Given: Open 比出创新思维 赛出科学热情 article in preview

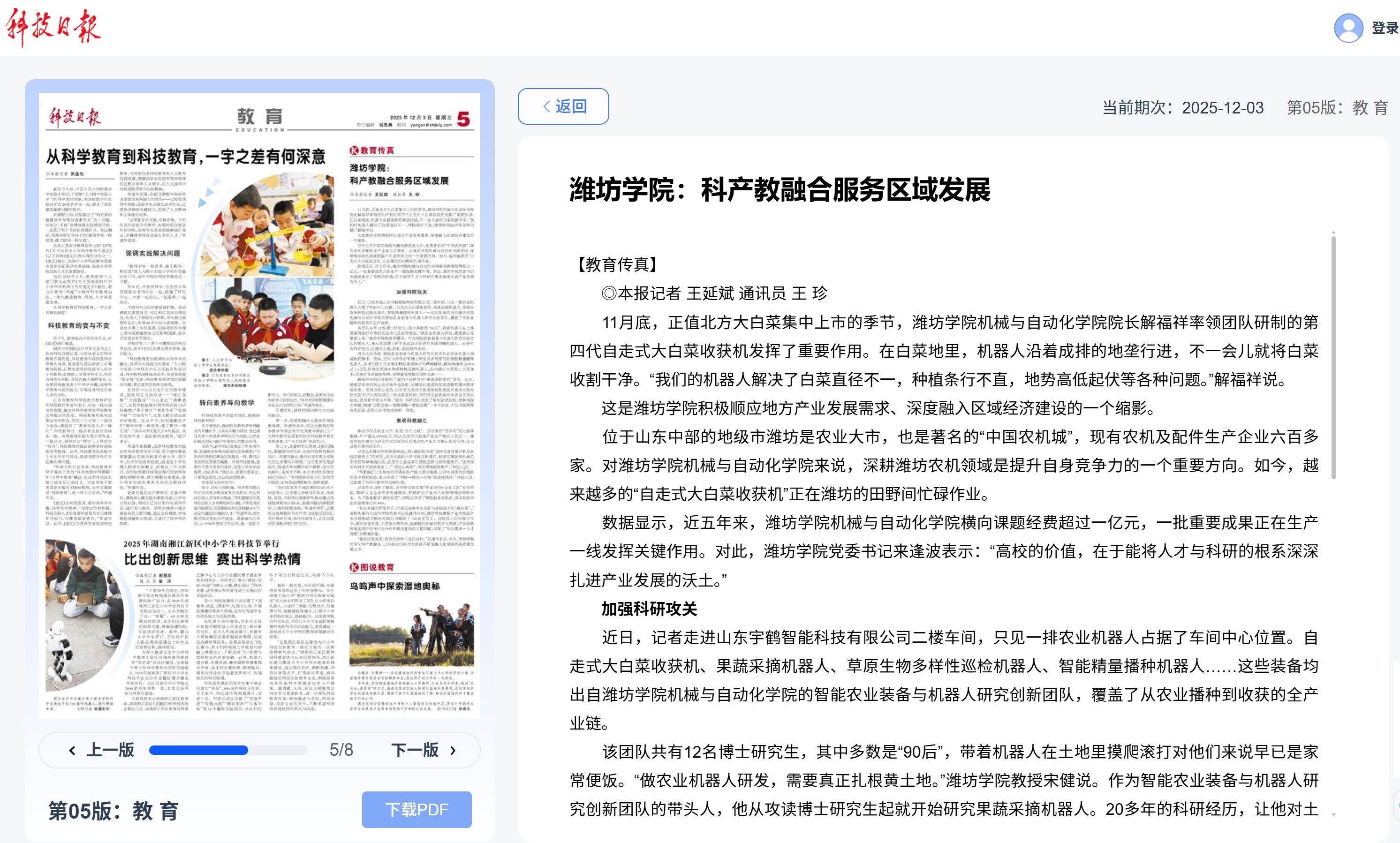Looking at the screenshot, I should click(212, 559).
